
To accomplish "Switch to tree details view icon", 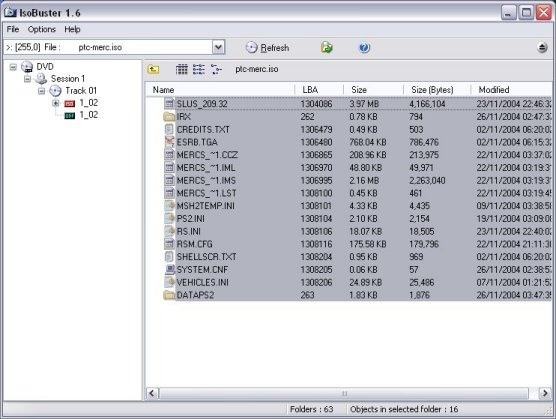I will [216, 69].
